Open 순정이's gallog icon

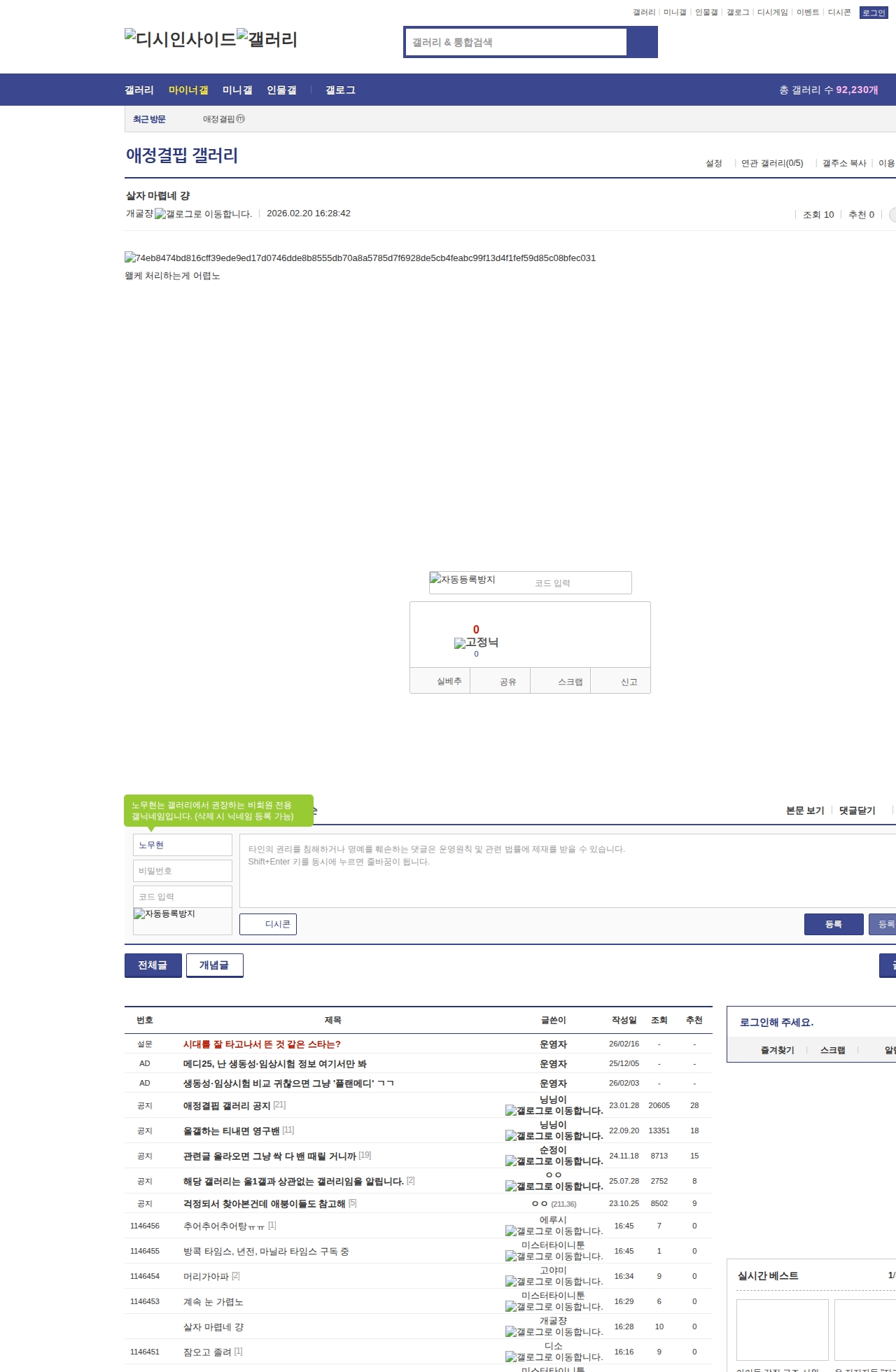554,1161
